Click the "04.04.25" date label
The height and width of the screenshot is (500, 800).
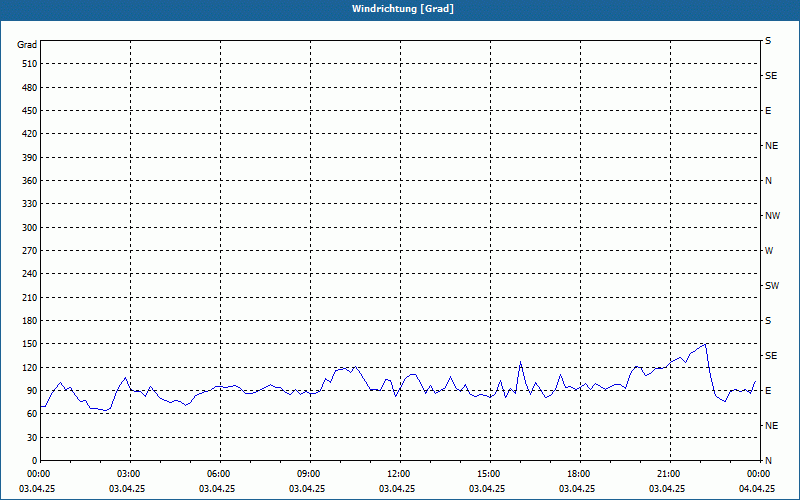point(757,488)
